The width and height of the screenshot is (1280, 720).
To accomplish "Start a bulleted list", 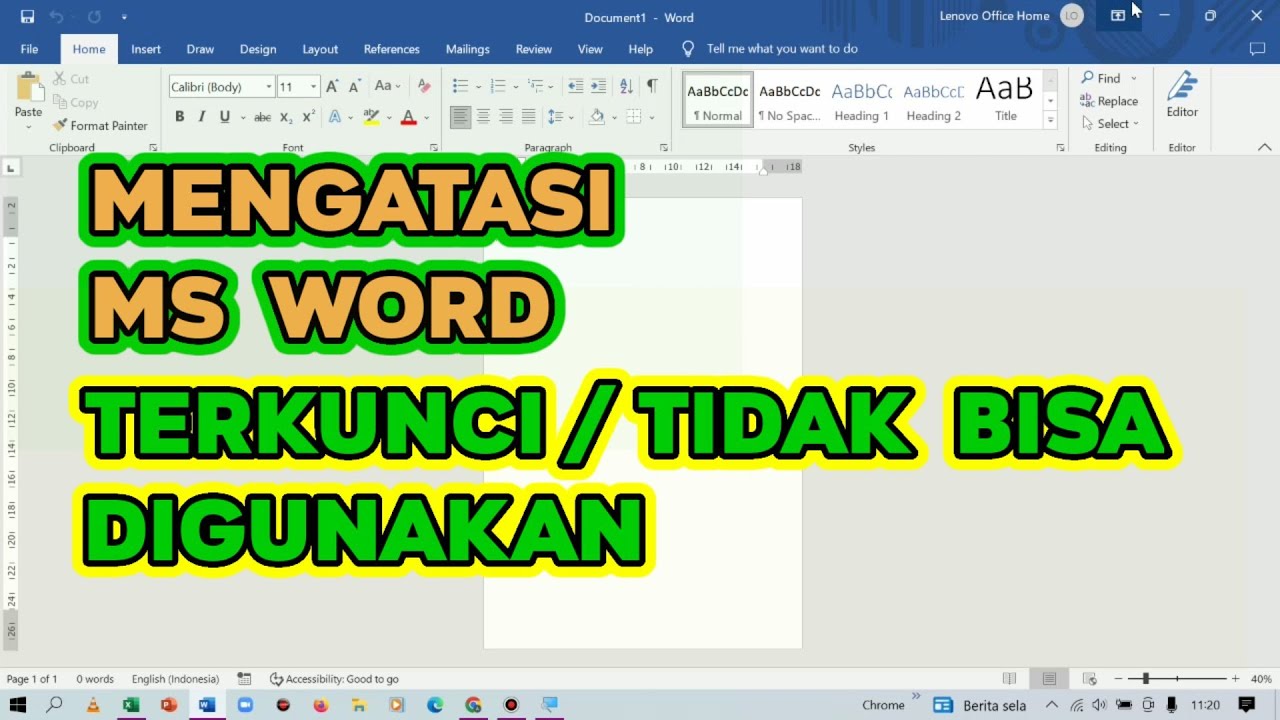I will [x=460, y=87].
